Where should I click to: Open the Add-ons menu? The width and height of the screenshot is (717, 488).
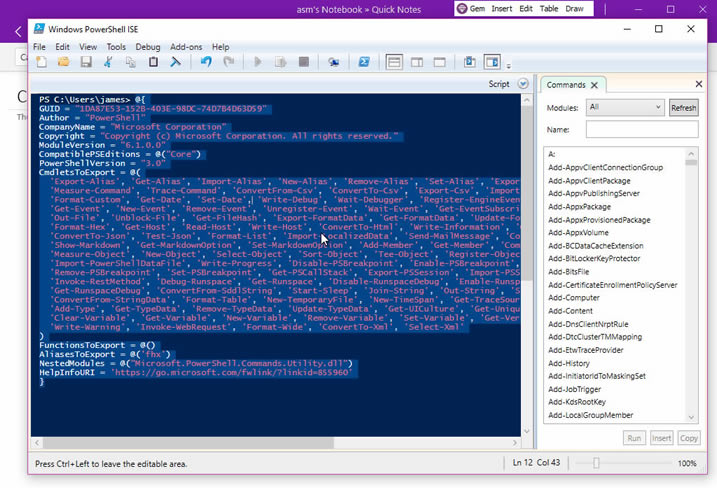186,47
